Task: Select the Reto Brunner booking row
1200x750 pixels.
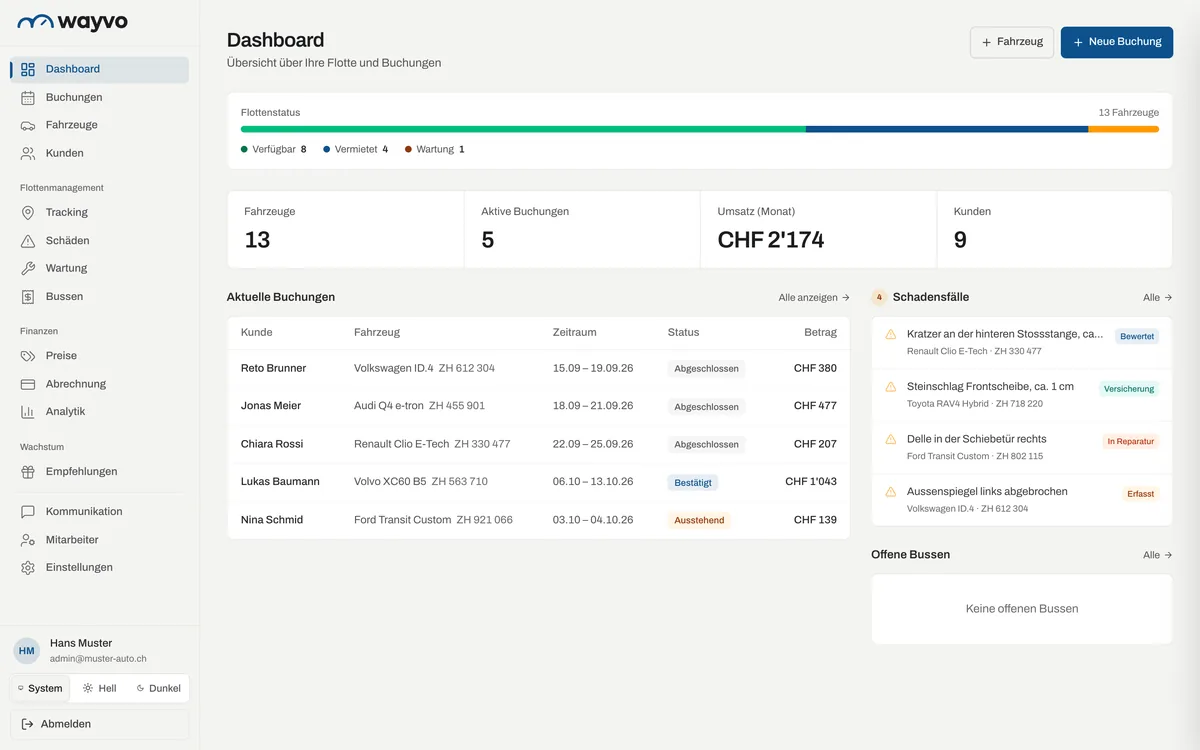Action: [x=538, y=368]
